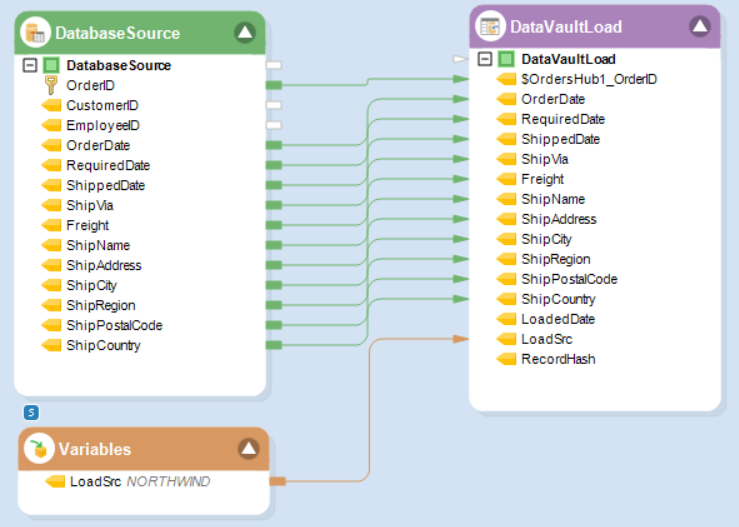
Task: Click green root node icon of DatabaseSource
Action: (x=51, y=65)
